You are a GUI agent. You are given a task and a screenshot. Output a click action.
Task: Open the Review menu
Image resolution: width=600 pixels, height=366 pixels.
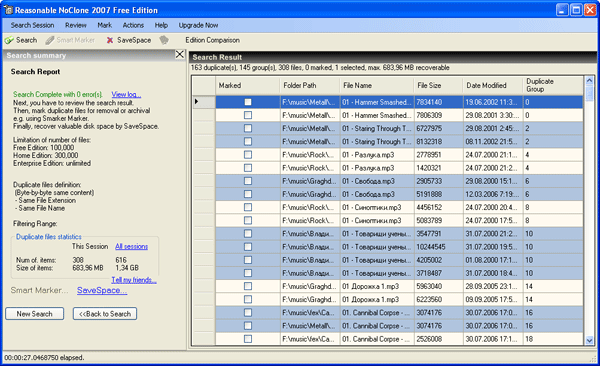click(76, 25)
